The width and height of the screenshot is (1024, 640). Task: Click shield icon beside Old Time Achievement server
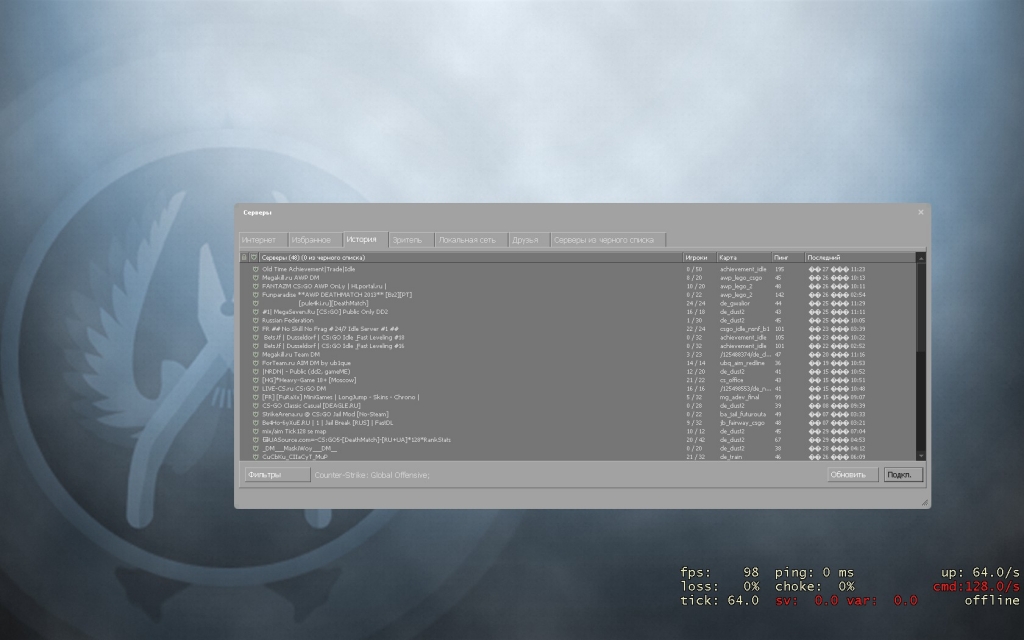click(255, 269)
